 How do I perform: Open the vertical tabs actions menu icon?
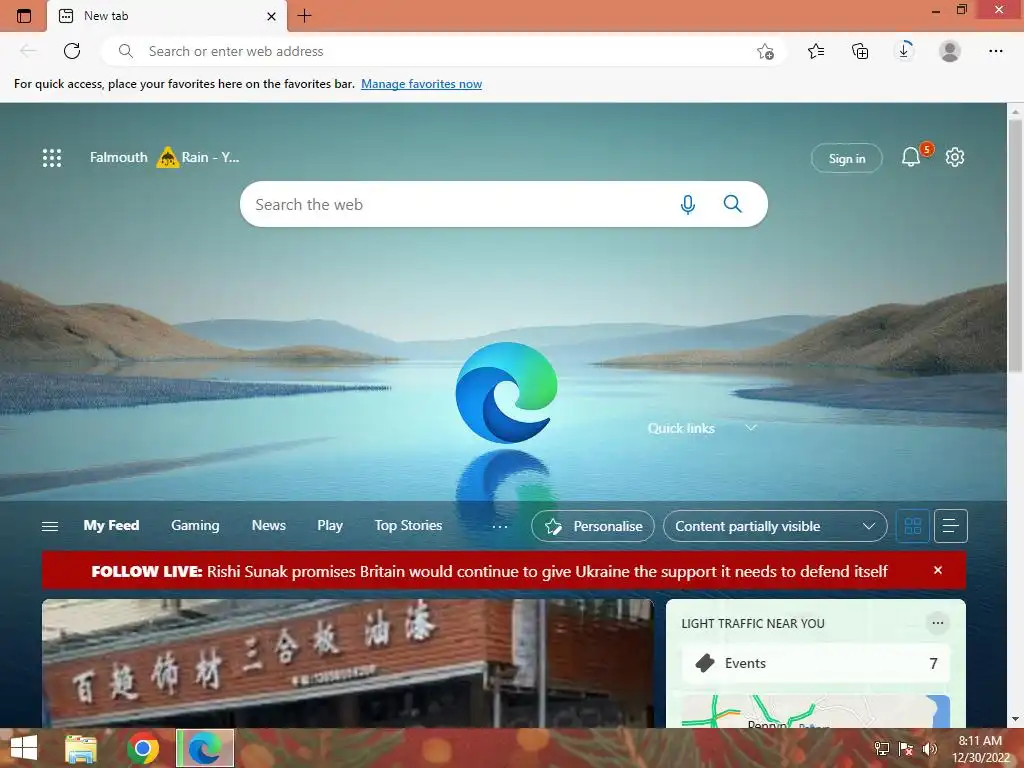[x=24, y=16]
